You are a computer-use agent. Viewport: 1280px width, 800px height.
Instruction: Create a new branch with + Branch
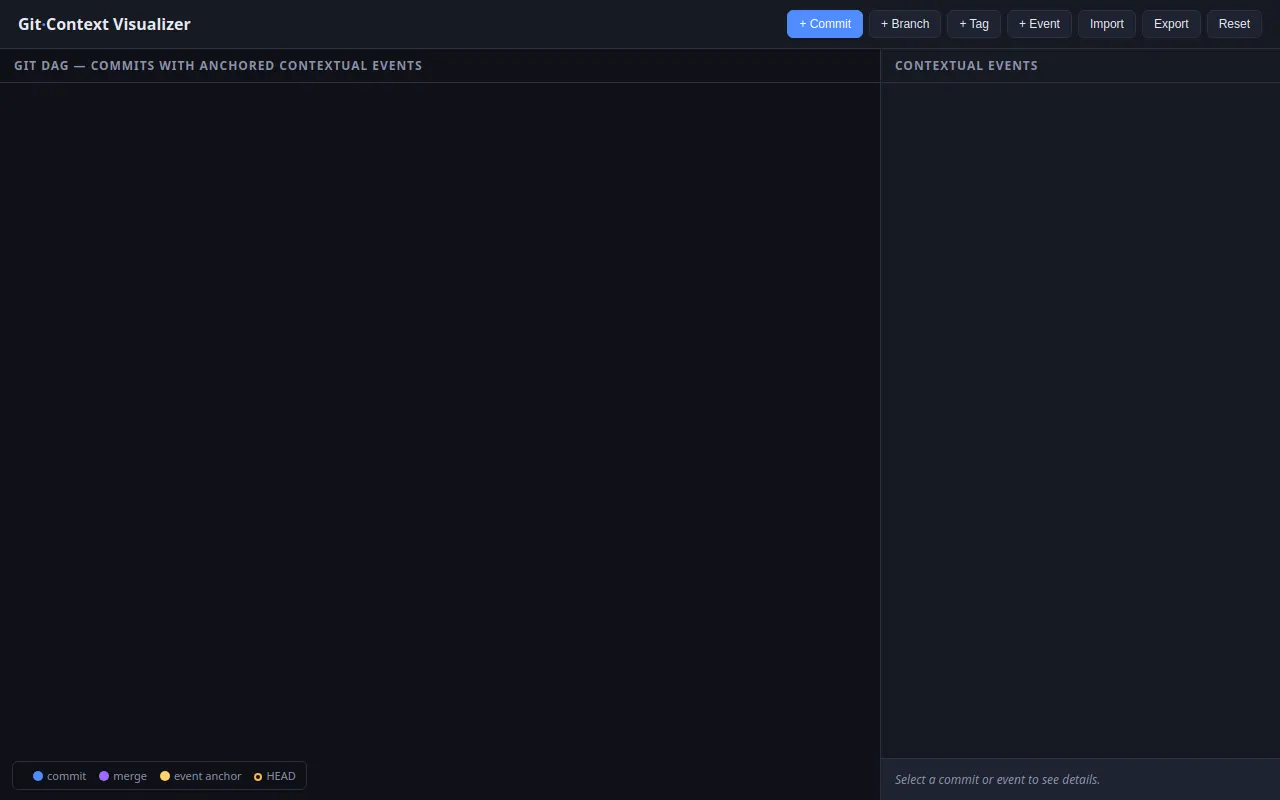click(905, 24)
